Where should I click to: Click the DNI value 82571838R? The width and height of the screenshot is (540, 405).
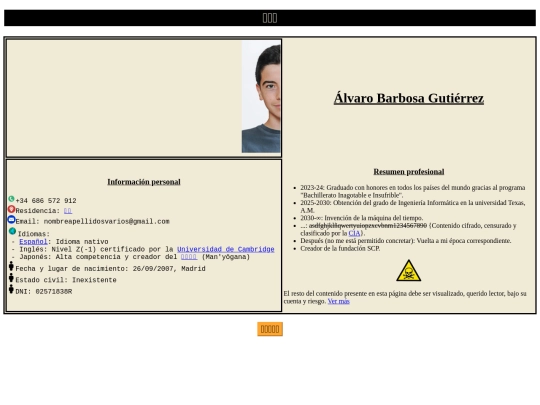(x=54, y=292)
